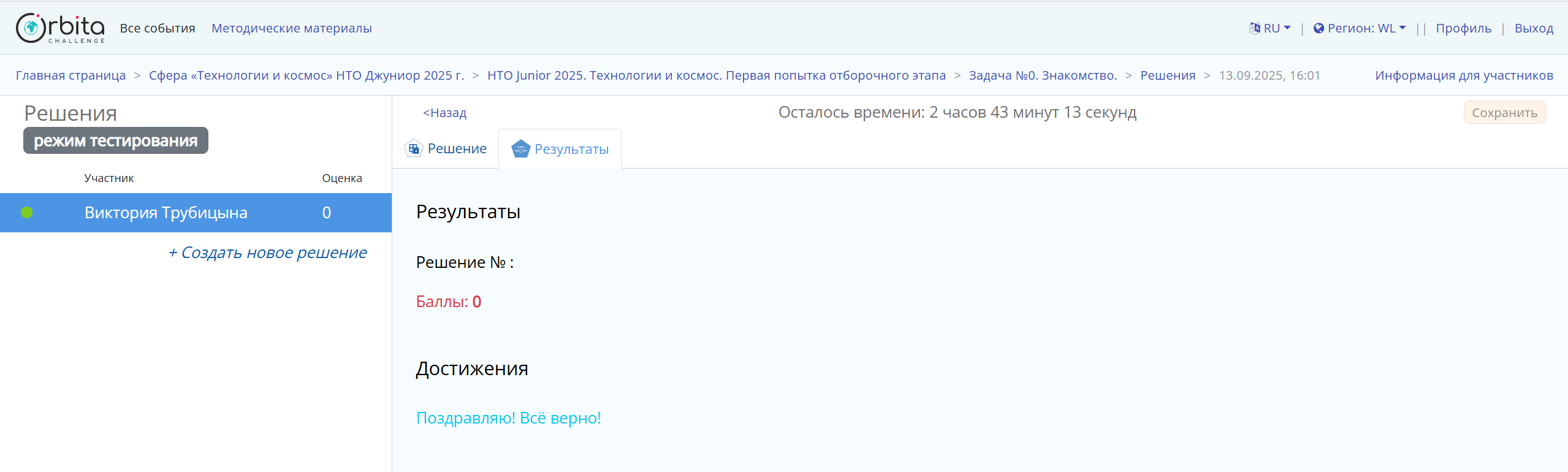Log out via the Выход link
Viewport: 1568px width, 472px height.
pos(1534,28)
